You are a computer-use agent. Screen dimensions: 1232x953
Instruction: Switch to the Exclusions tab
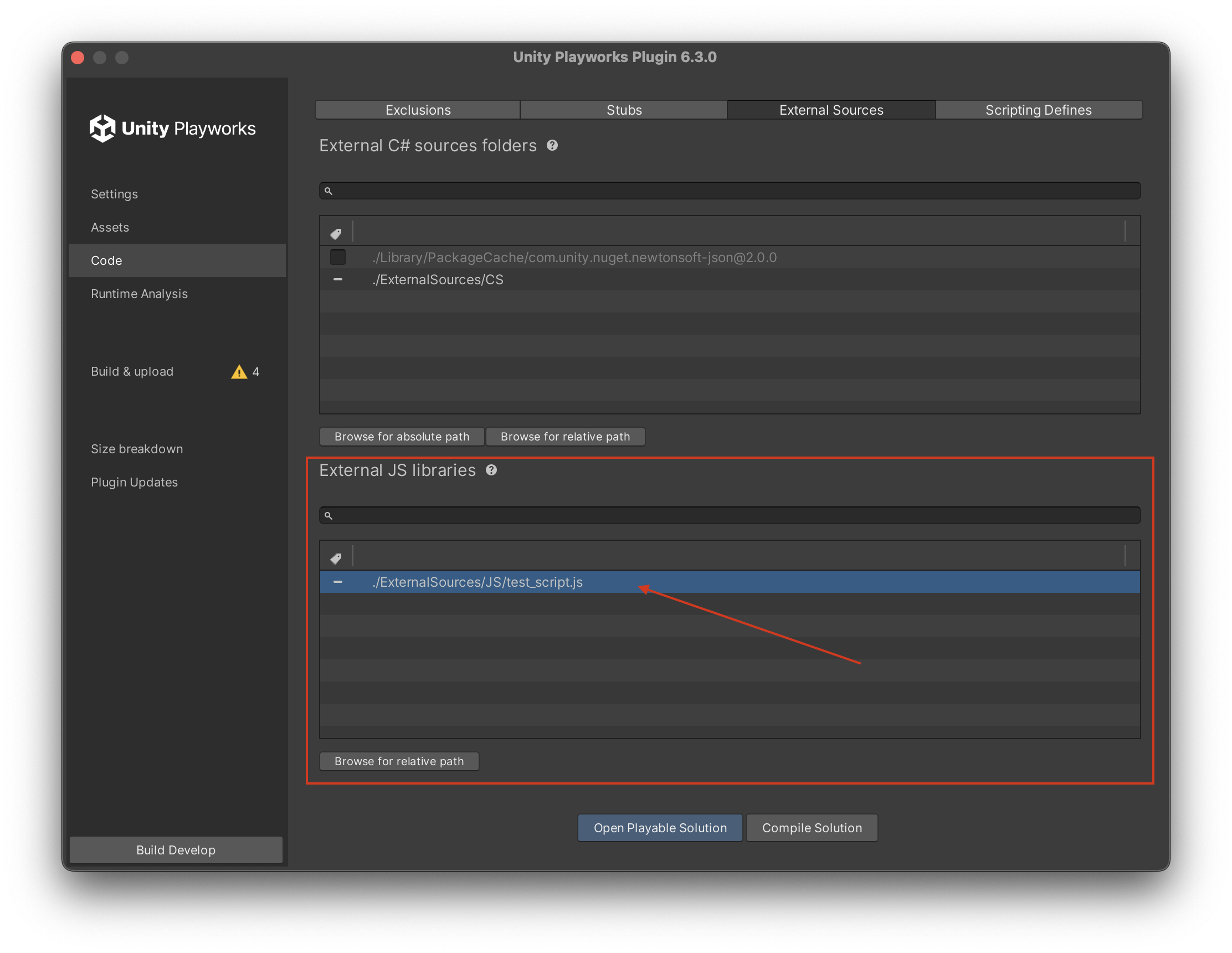click(x=418, y=110)
